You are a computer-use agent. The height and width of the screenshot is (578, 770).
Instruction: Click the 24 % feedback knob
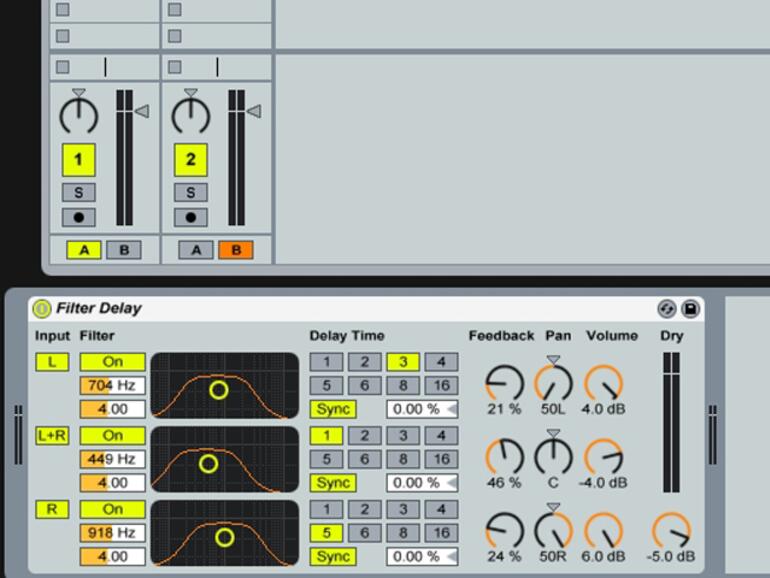504,531
